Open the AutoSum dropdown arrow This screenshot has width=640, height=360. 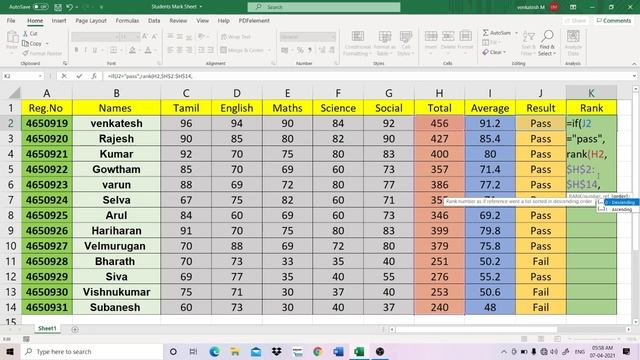(x=516, y=33)
